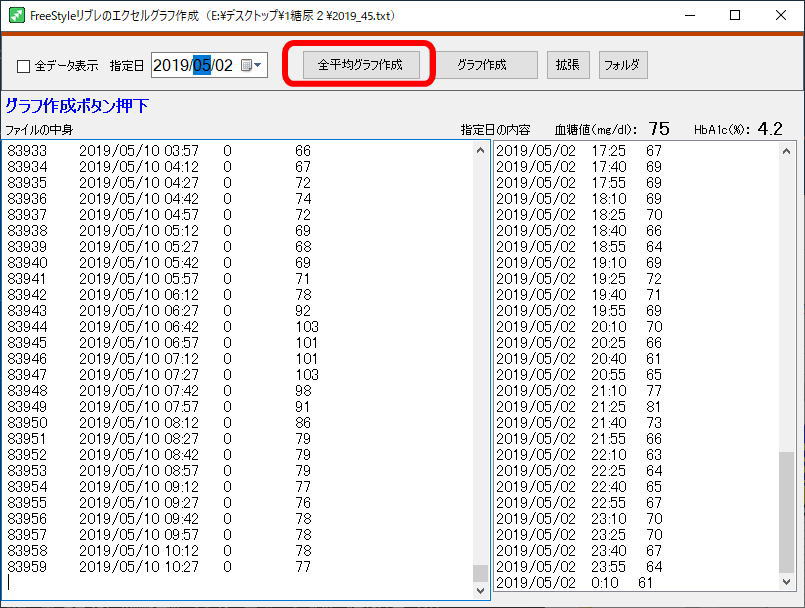Click the FreeStyle app icon in title bar
The height and width of the screenshot is (608, 805).
coord(14,15)
